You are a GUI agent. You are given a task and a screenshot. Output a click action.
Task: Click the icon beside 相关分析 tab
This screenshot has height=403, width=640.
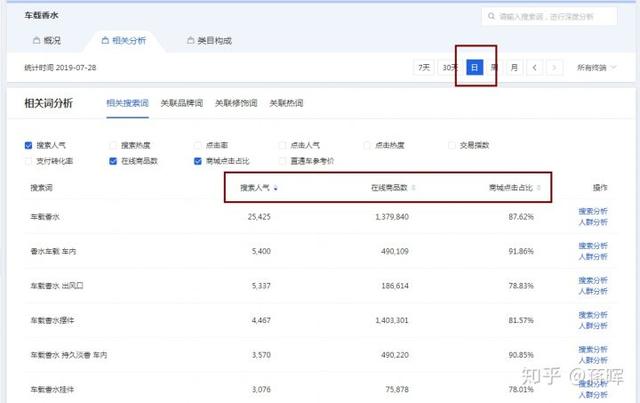tap(105, 40)
